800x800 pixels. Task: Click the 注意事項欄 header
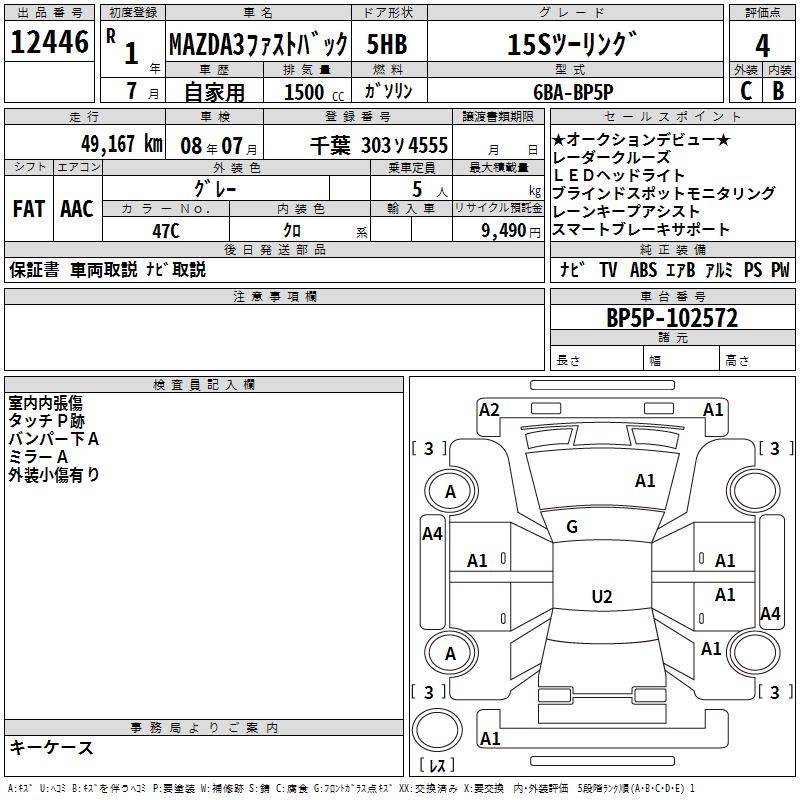[x=274, y=296]
